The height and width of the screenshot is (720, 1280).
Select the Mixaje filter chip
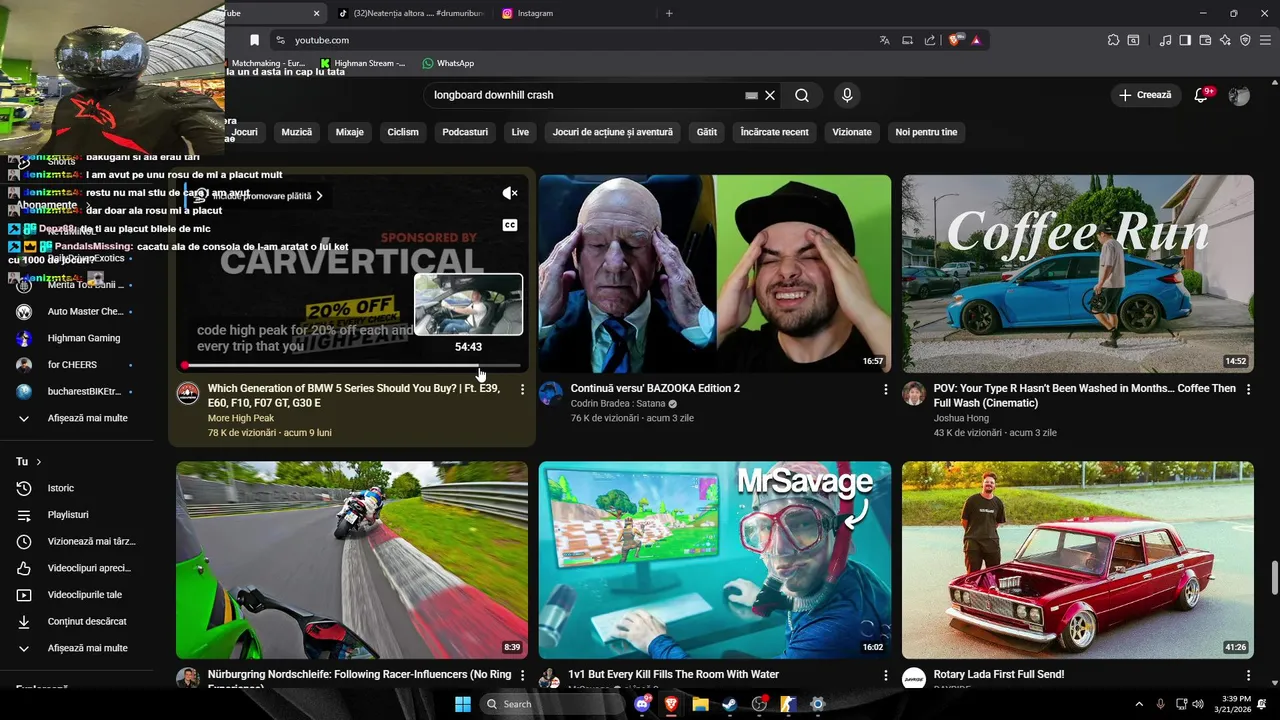[x=350, y=132]
